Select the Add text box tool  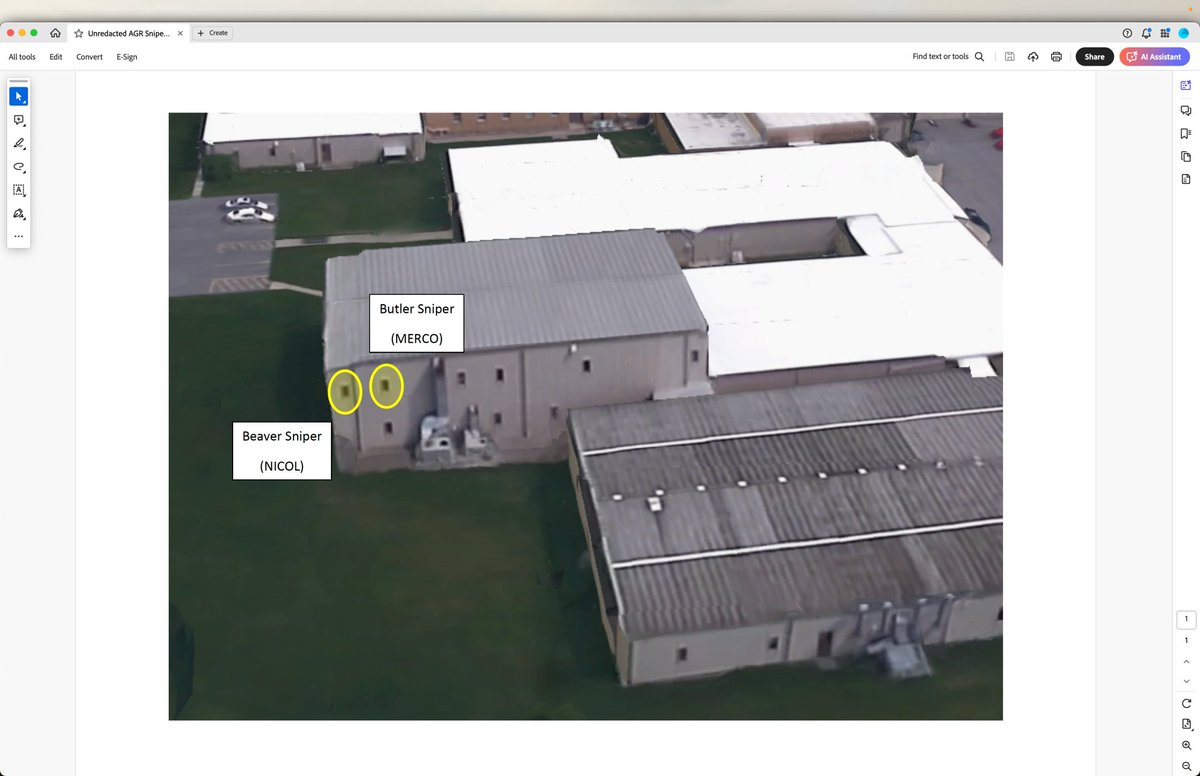tap(19, 190)
